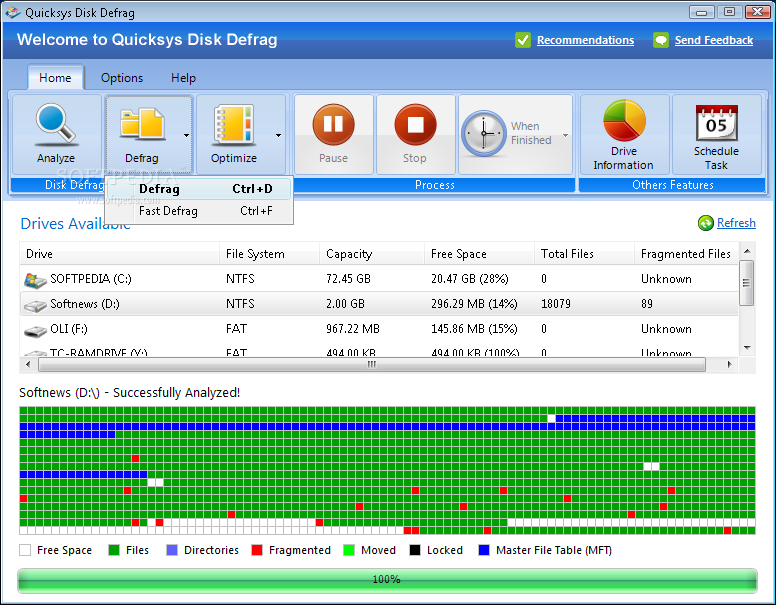
Task: Sort by the Capacity column header
Action: coord(372,253)
